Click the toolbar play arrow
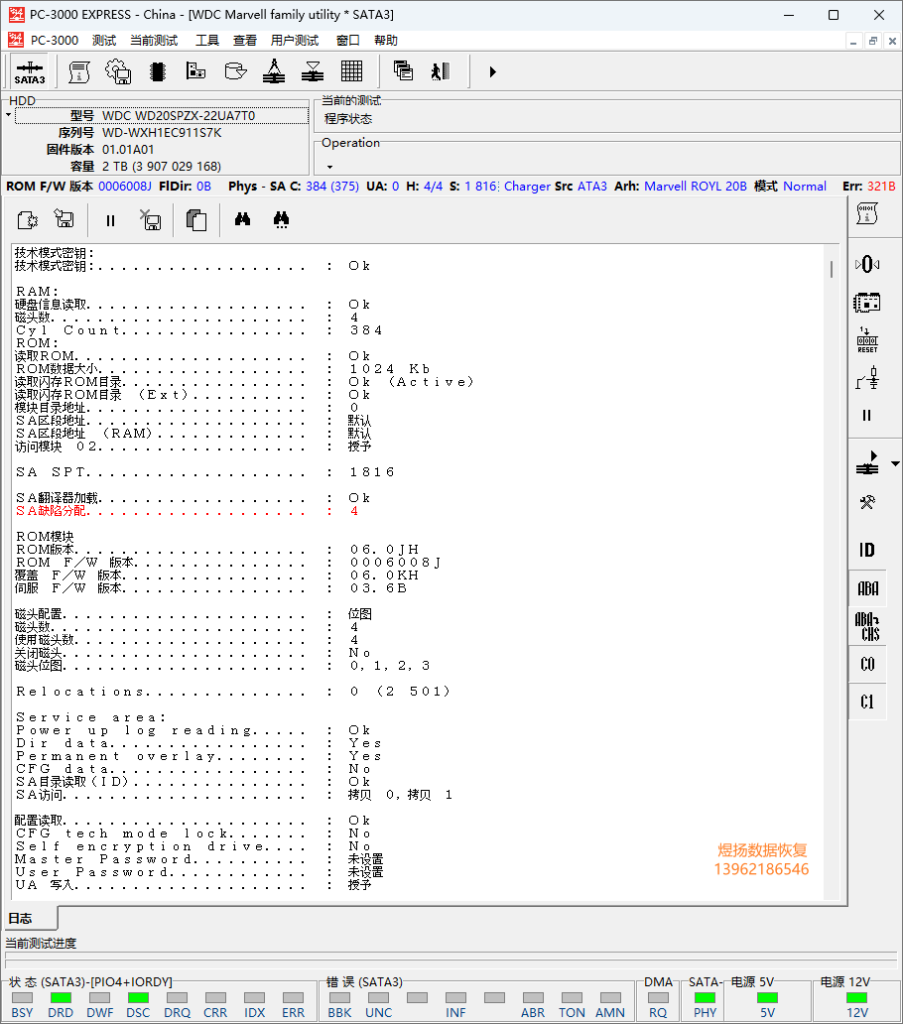Screen dimensions: 903x1024 tap(493, 72)
